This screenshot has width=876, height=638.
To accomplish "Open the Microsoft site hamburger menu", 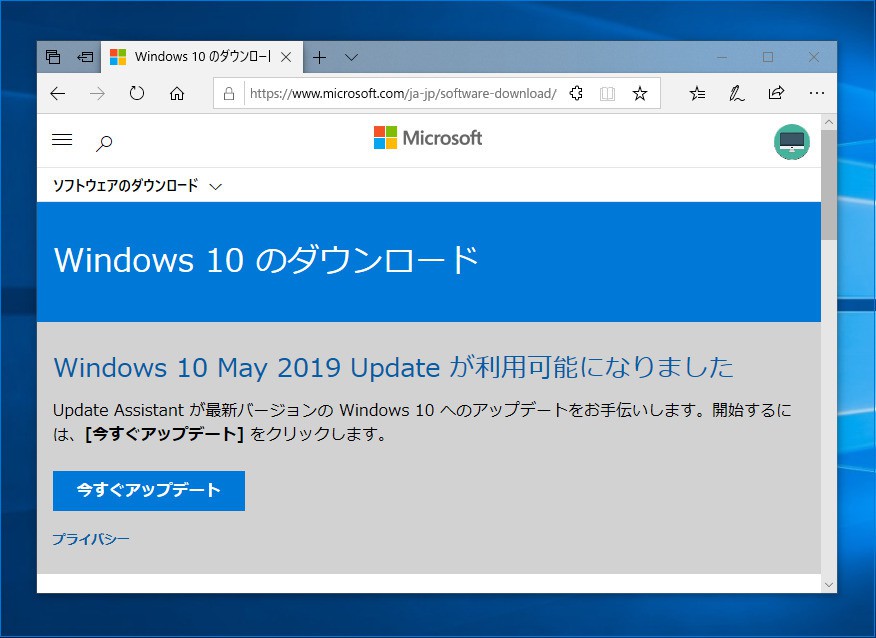I will click(x=62, y=140).
